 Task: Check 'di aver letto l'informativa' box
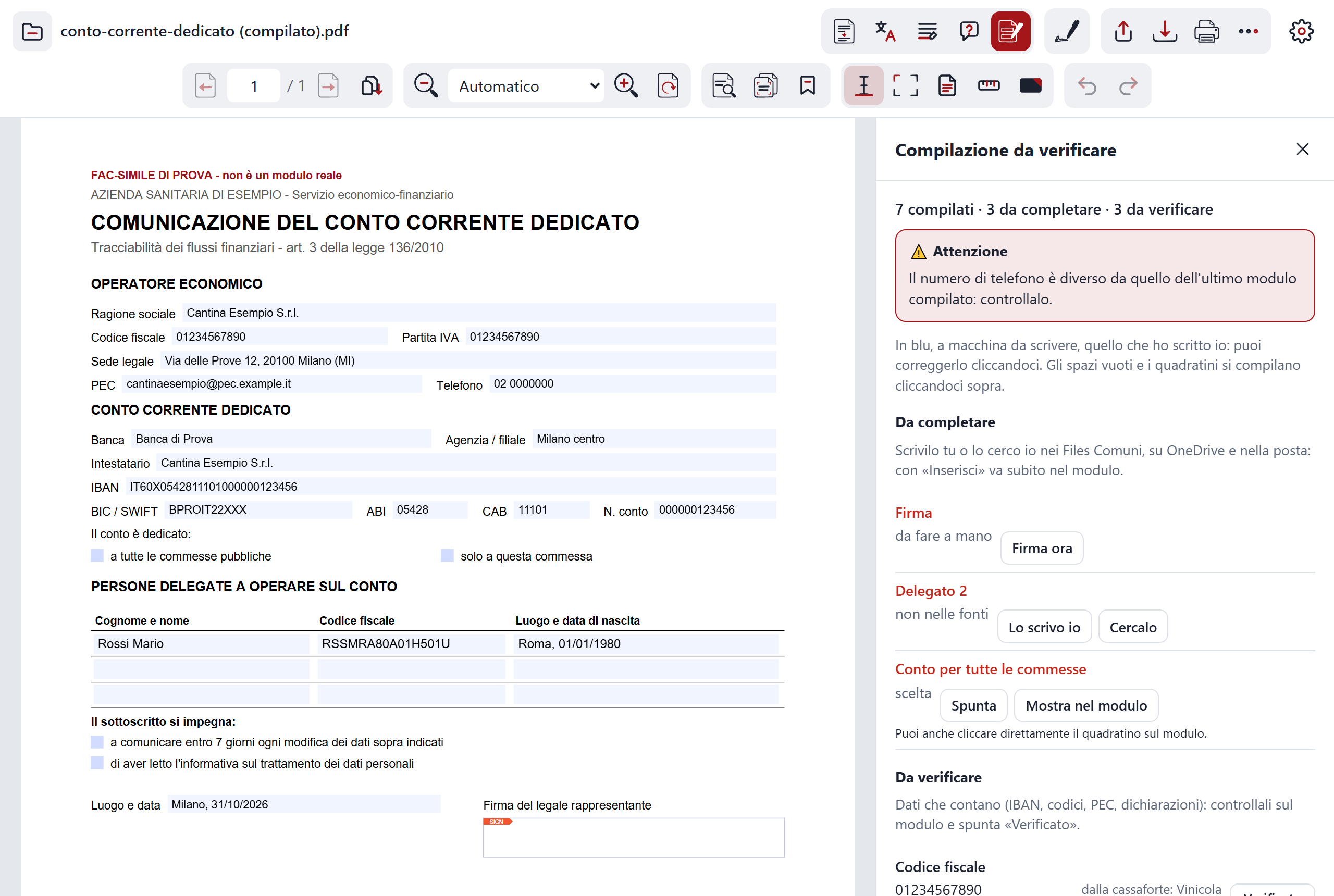(x=97, y=763)
